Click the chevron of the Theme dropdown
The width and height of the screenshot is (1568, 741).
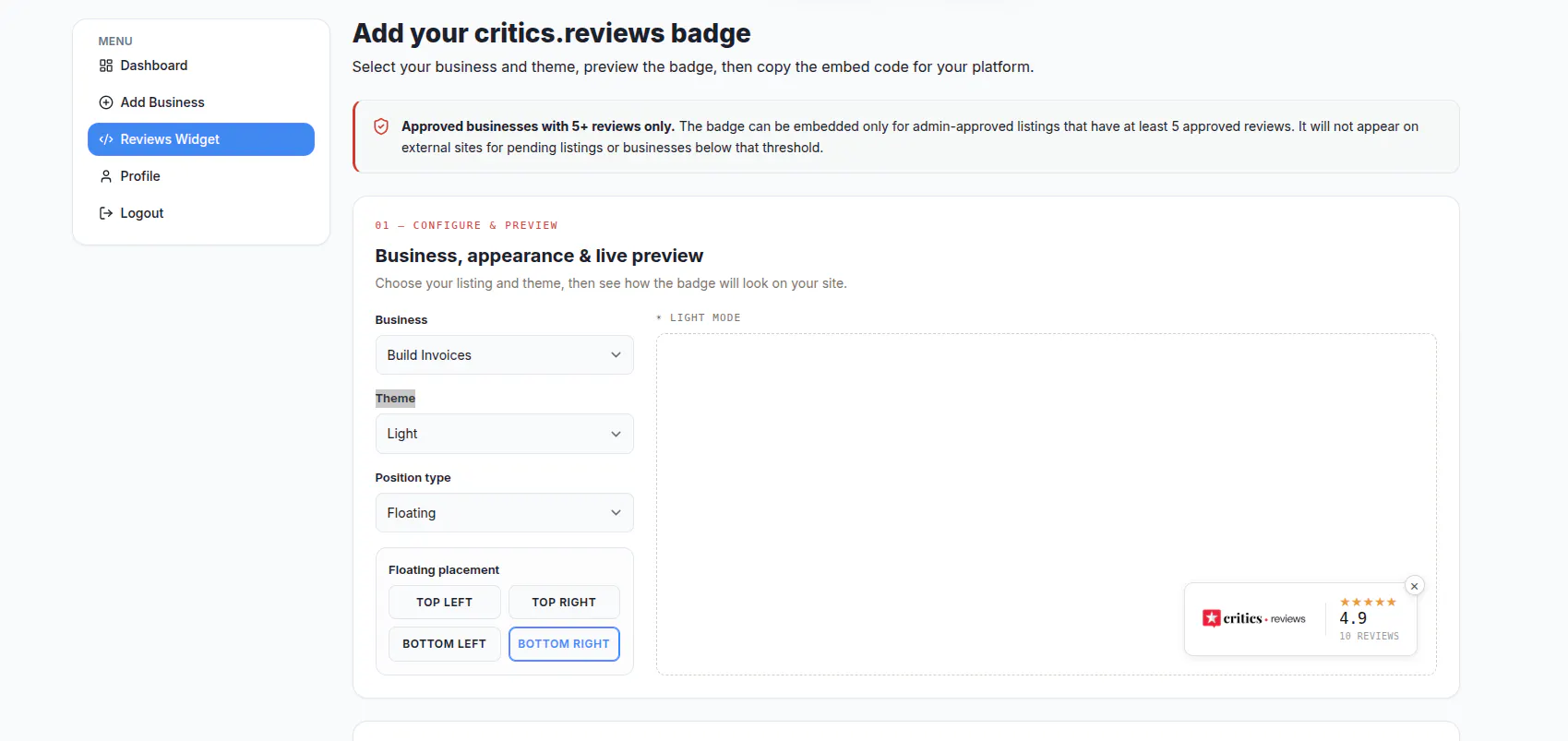point(616,434)
